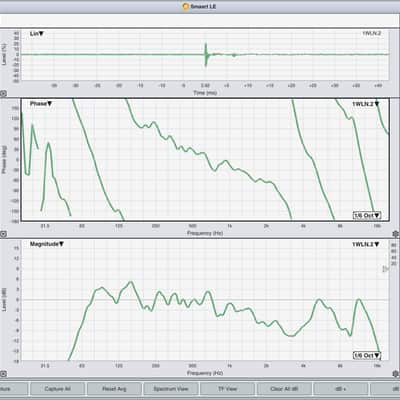Open the Lin graph type dropdown

pos(37,34)
